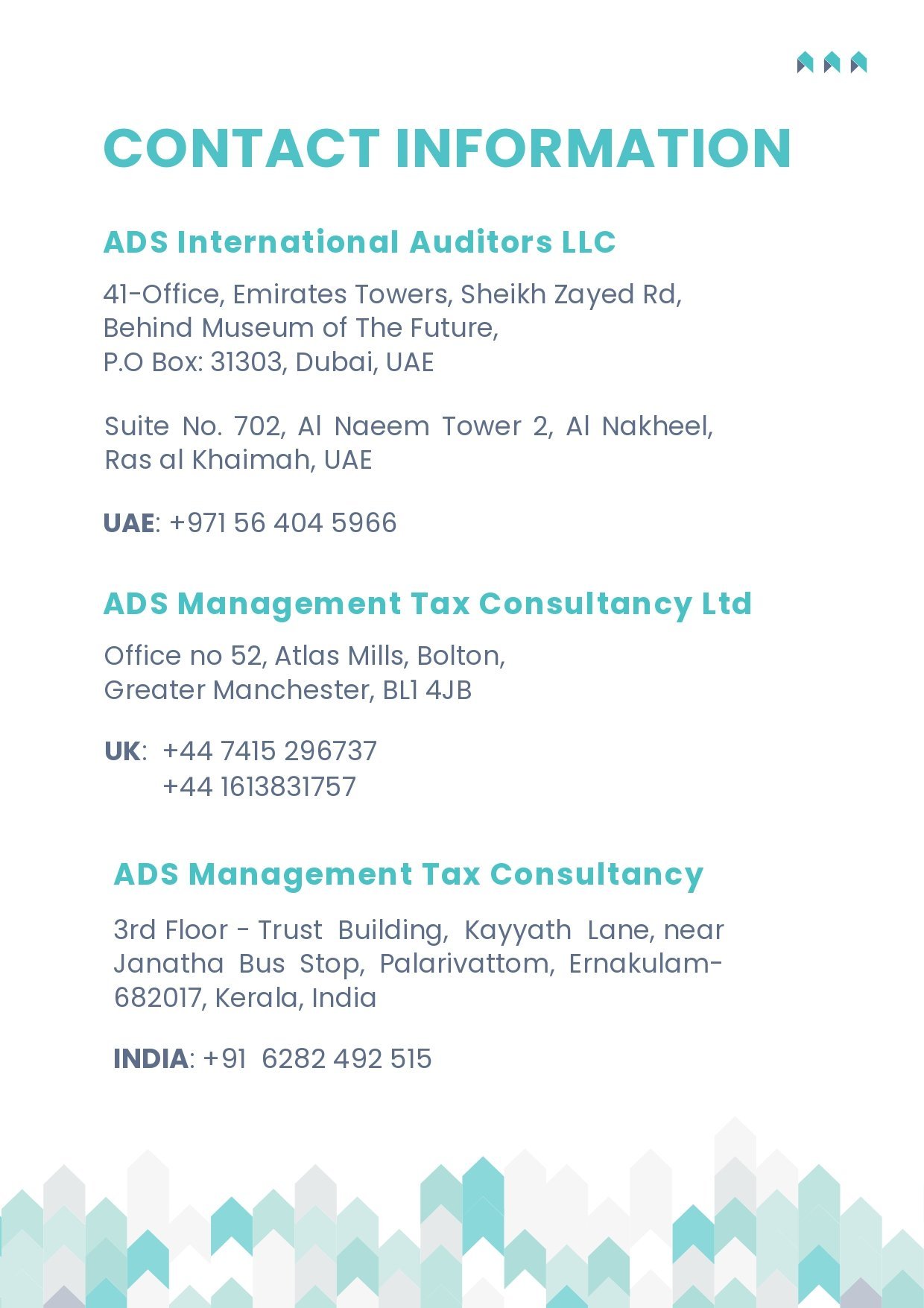Click the Trust Building, Kayyath Lane address
Image resolution: width=924 pixels, height=1308 pixels.
pyautogui.click(x=419, y=930)
